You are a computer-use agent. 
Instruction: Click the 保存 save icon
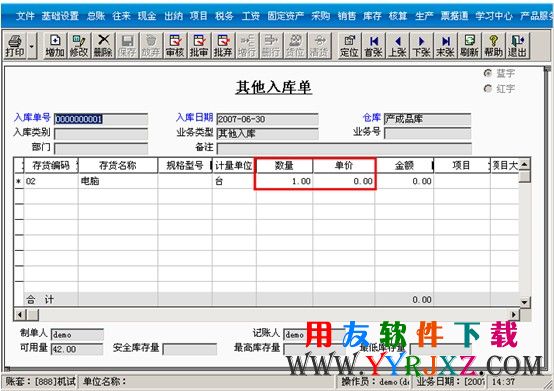click(x=127, y=46)
